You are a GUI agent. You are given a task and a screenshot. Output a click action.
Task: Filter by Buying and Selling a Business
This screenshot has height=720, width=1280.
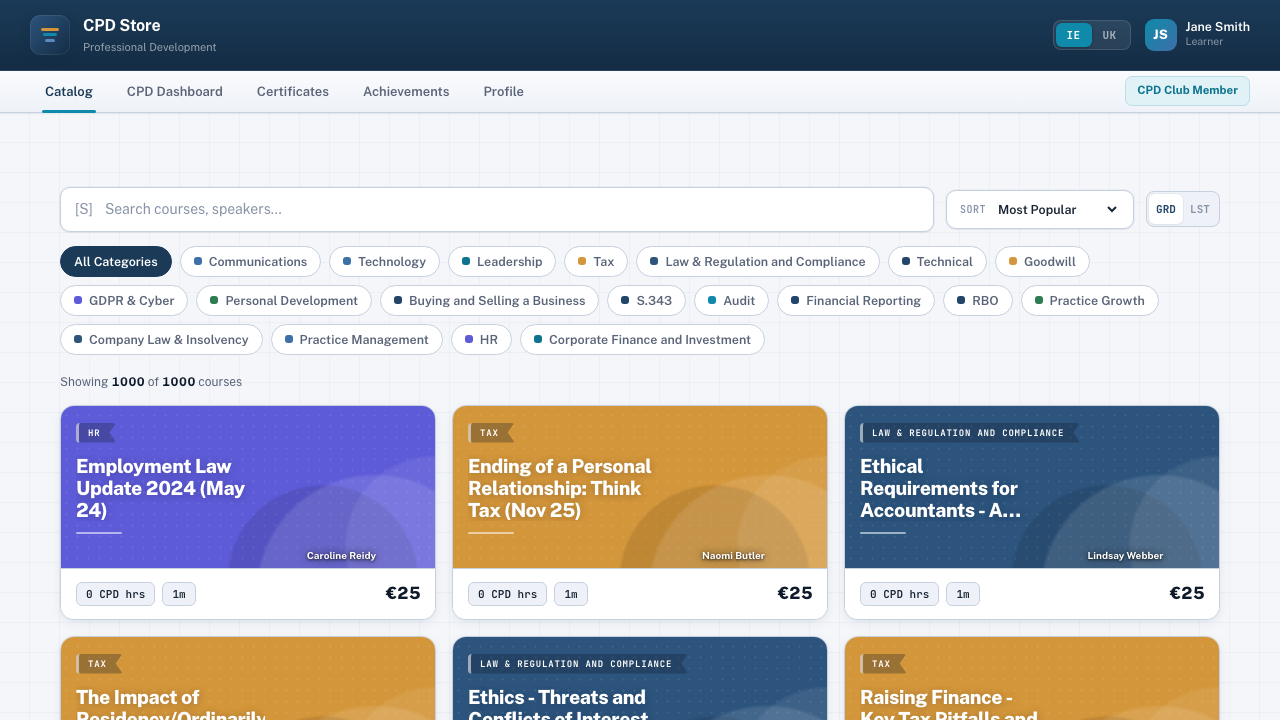click(490, 301)
